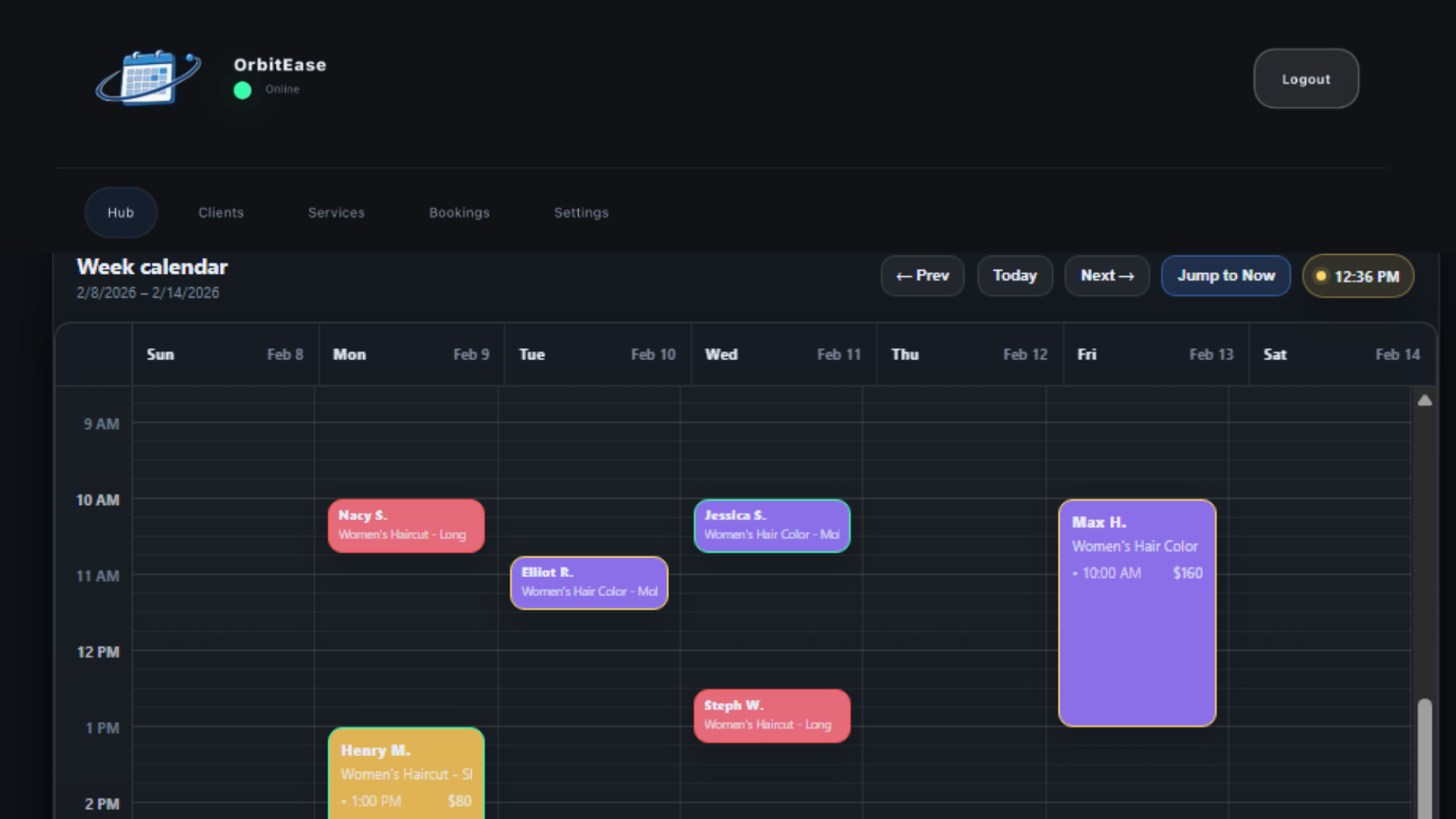Open Jessica S. hair color appointment
The image size is (1456, 819).
point(772,526)
